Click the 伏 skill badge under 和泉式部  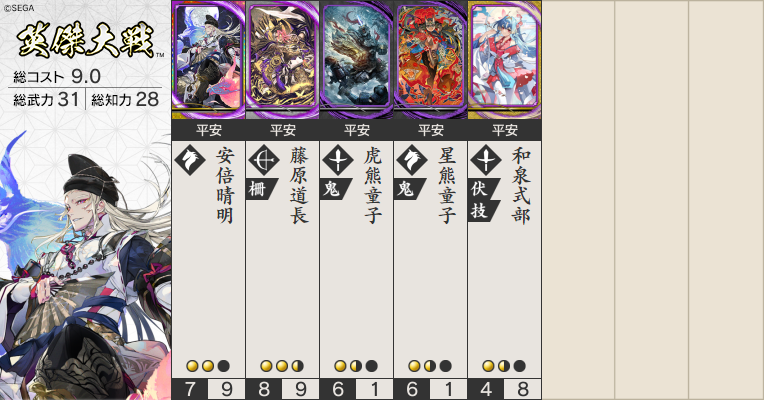click(483, 189)
